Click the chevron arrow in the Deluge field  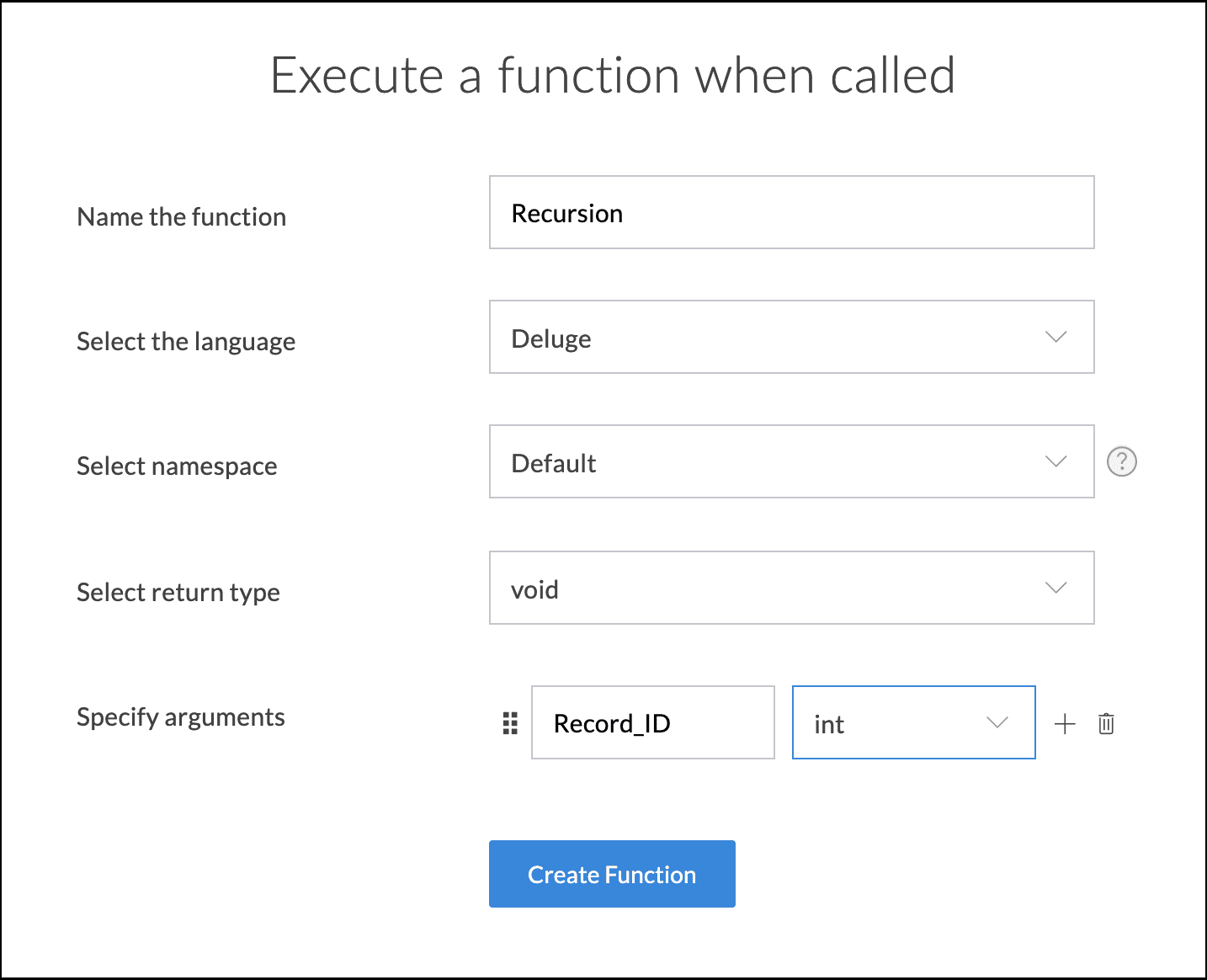click(1055, 337)
